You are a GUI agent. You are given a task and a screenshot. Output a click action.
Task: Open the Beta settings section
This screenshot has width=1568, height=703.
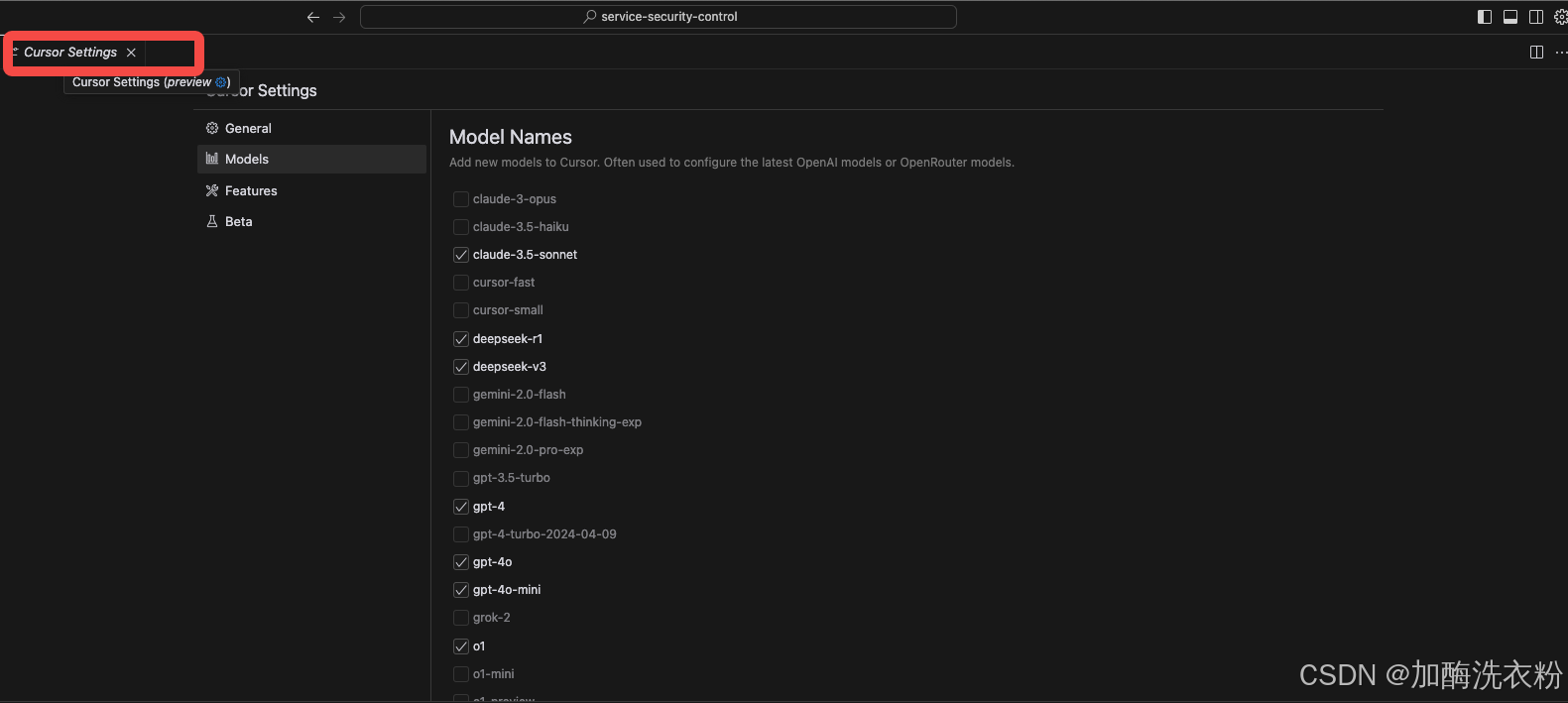coord(311,221)
